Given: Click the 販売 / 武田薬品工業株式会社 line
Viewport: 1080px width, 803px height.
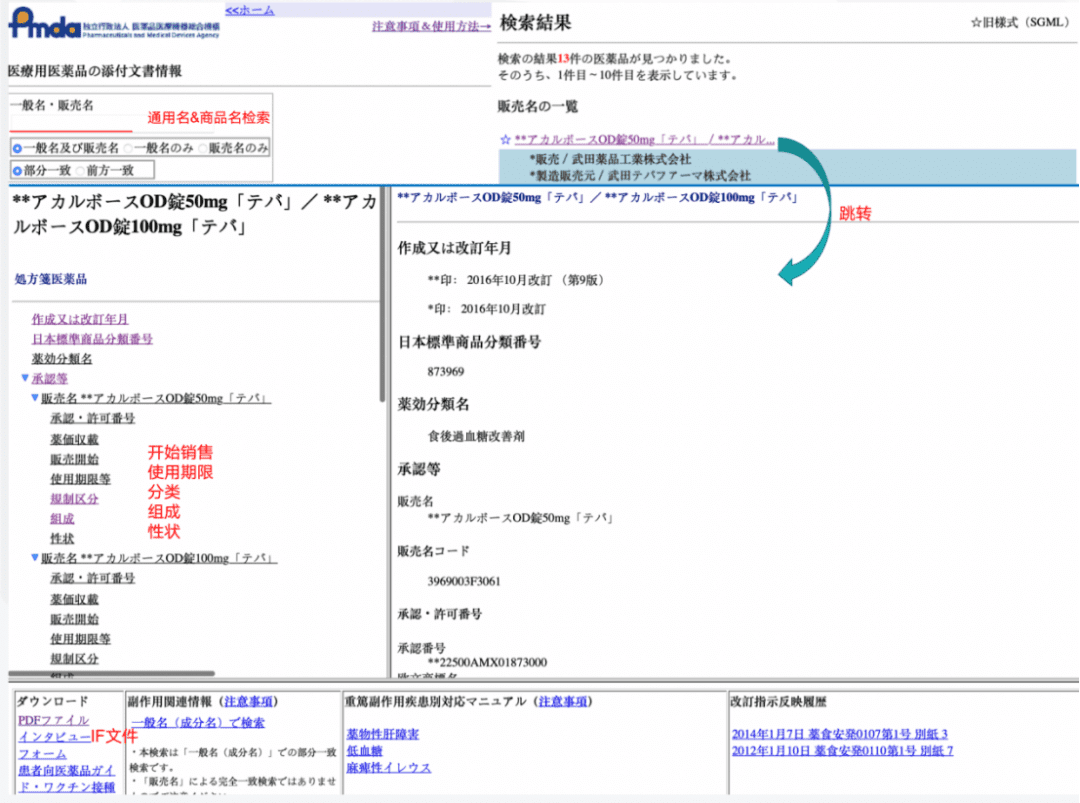Looking at the screenshot, I should pos(610,159).
